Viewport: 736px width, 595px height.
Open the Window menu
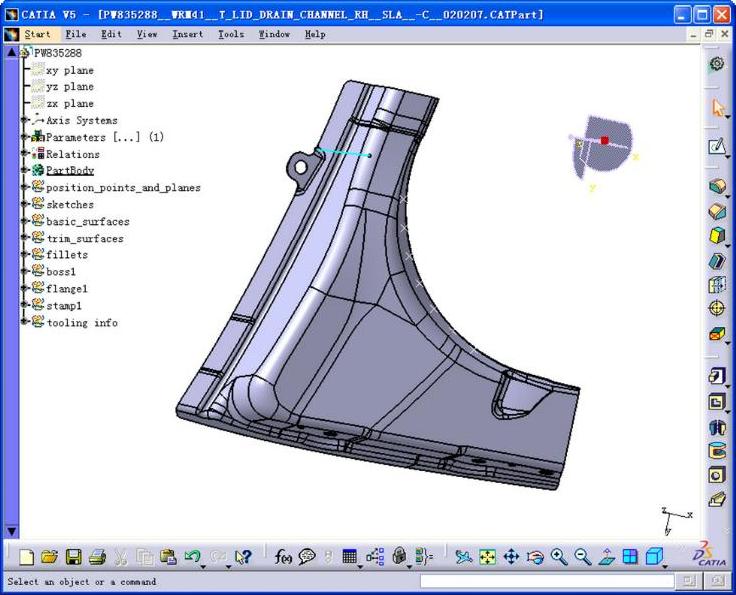click(274, 34)
